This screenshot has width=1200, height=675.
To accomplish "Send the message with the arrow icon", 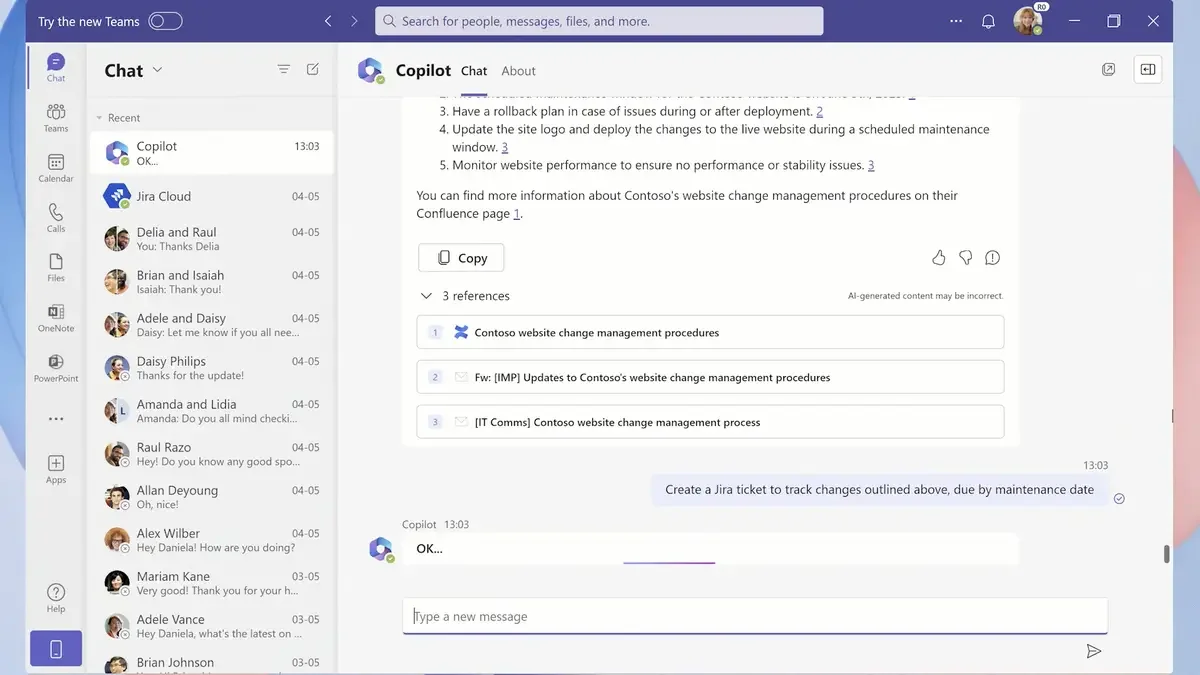I will click(x=1094, y=651).
